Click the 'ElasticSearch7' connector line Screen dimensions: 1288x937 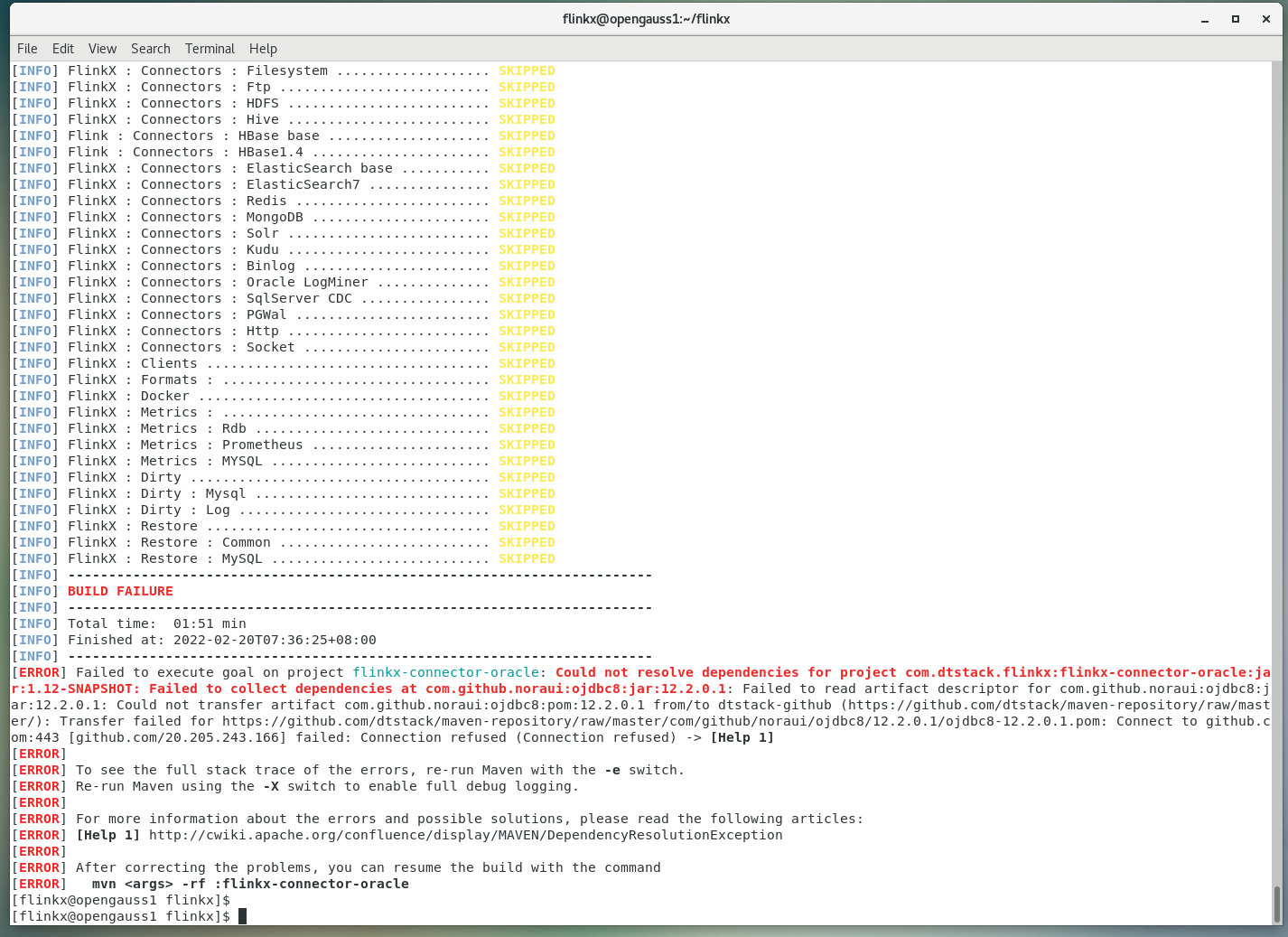coord(284,184)
